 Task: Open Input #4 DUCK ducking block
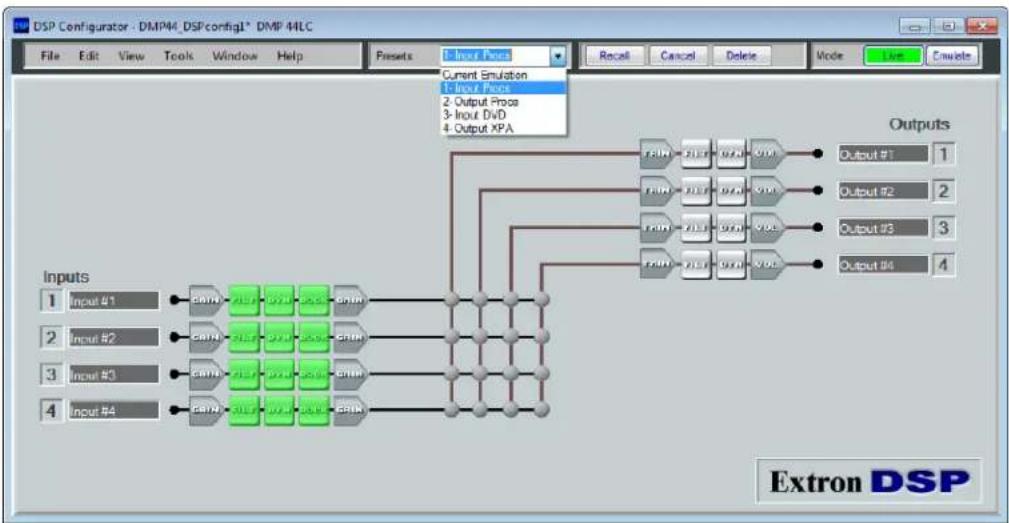coord(314,410)
